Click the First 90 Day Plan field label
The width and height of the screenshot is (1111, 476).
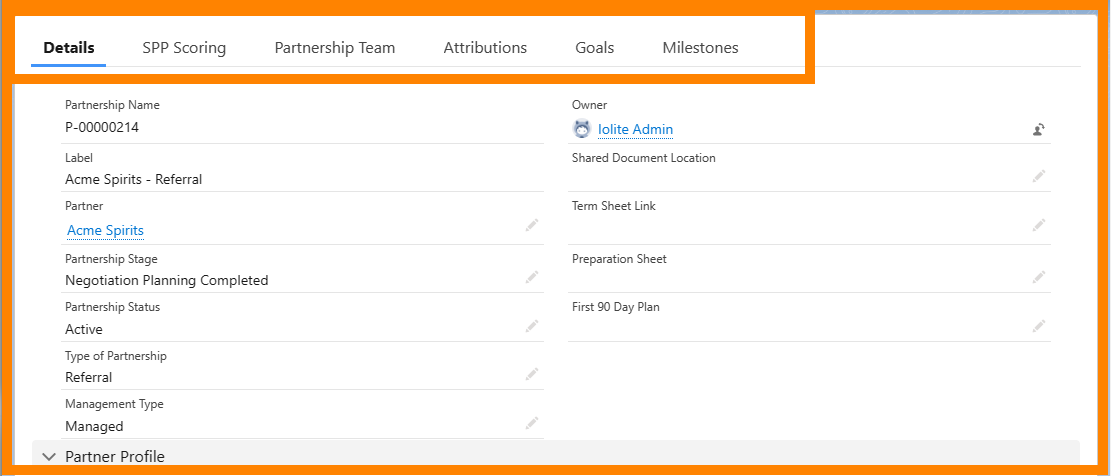(x=616, y=307)
